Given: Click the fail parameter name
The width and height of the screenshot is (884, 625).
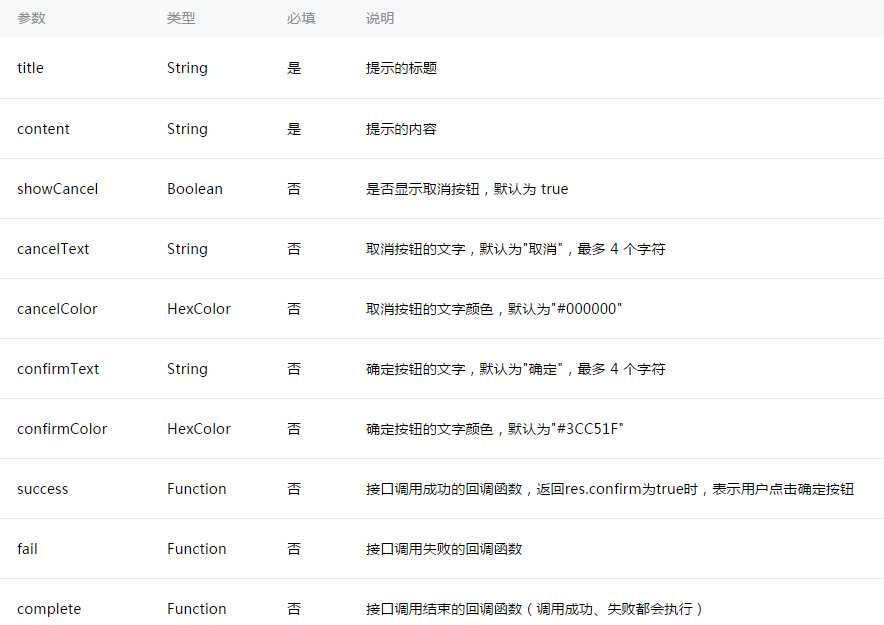Looking at the screenshot, I should [x=27, y=548].
